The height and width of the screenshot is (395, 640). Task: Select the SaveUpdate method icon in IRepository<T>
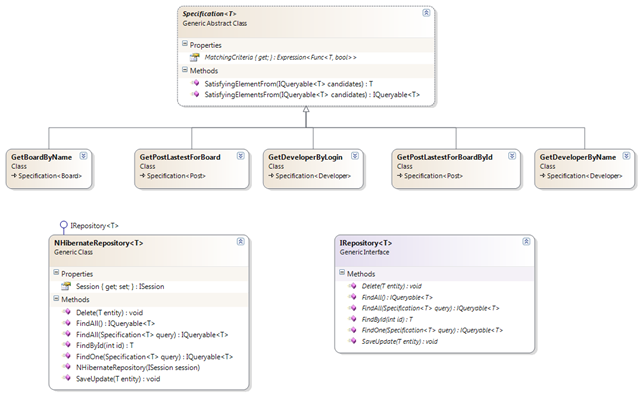click(352, 341)
